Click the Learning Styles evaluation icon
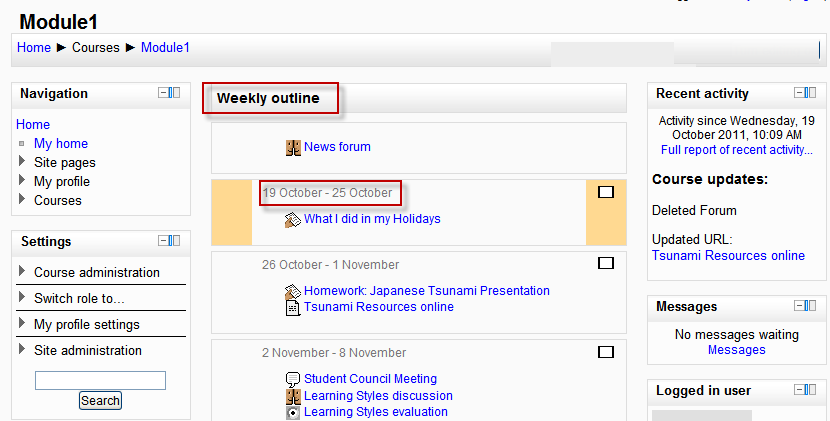830x421 pixels. [x=293, y=412]
